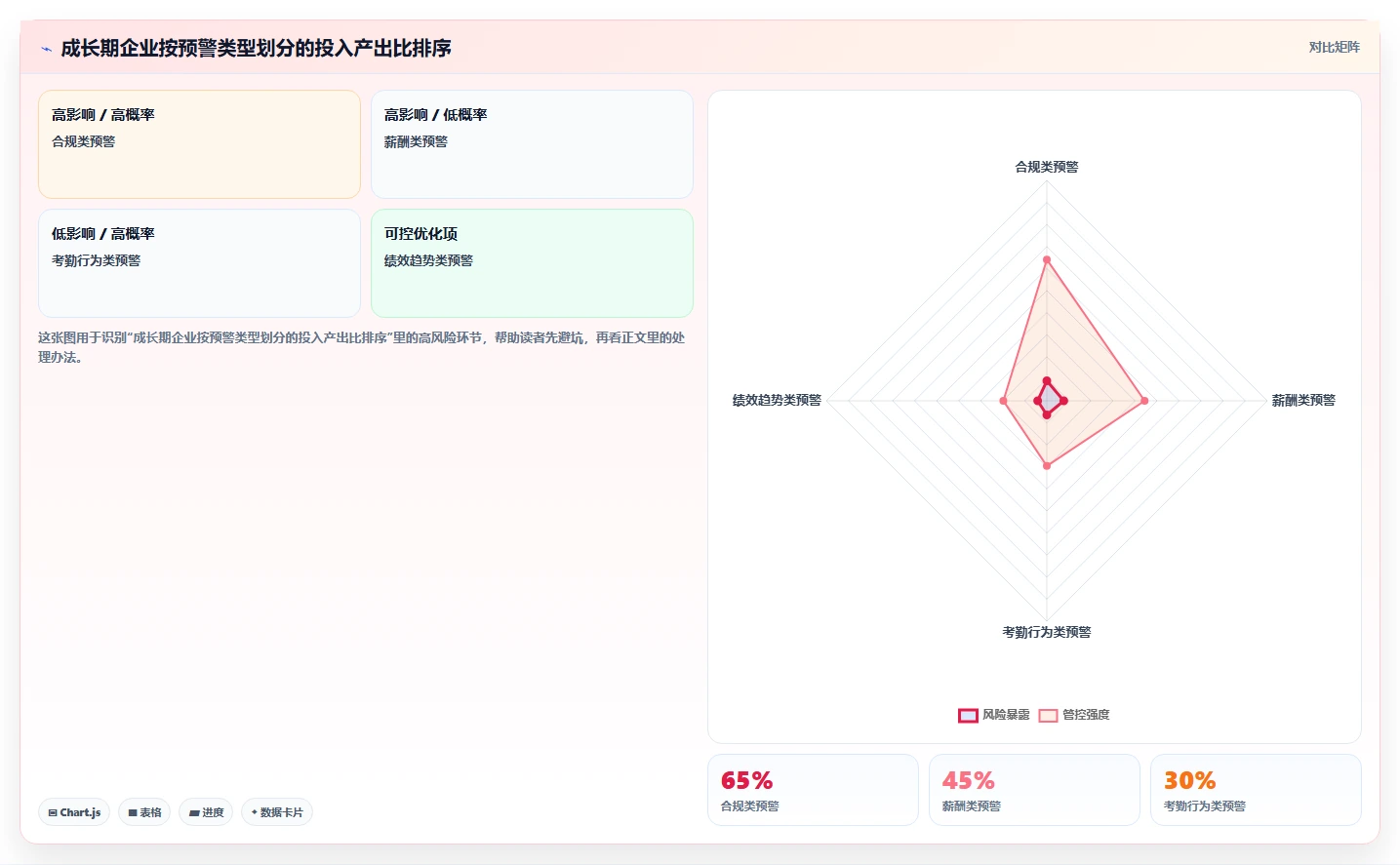This screenshot has height=865, width=1400.
Task: Open the 高影响 / 高概率 matrix card
Action: click(x=199, y=144)
